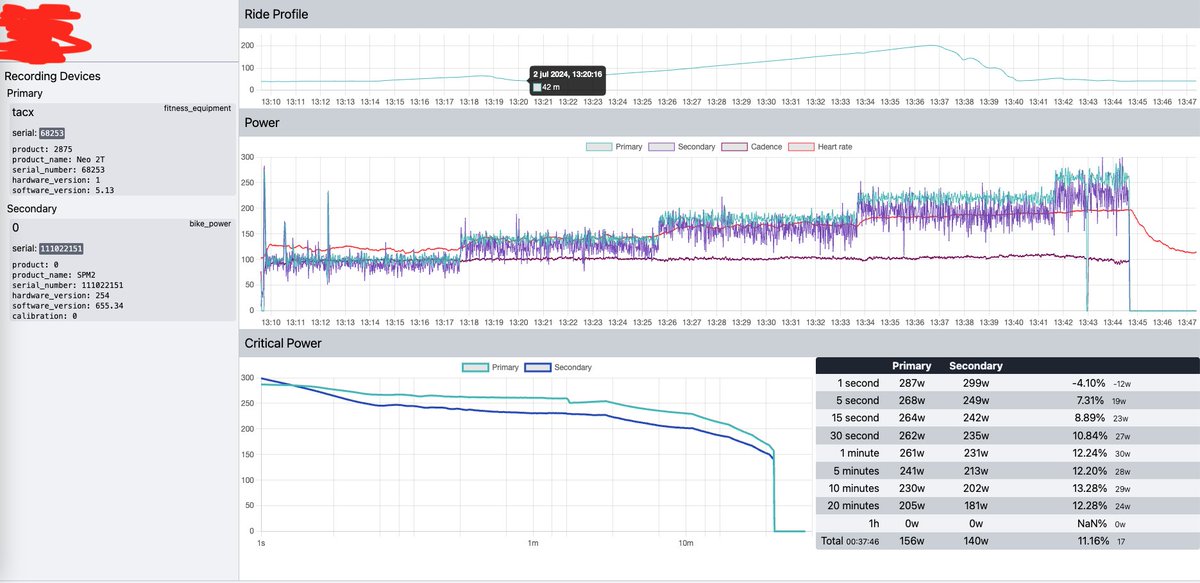Image resolution: width=1200 pixels, height=583 pixels.
Task: Click the highlighted serial badge 68253
Action: 54,132
